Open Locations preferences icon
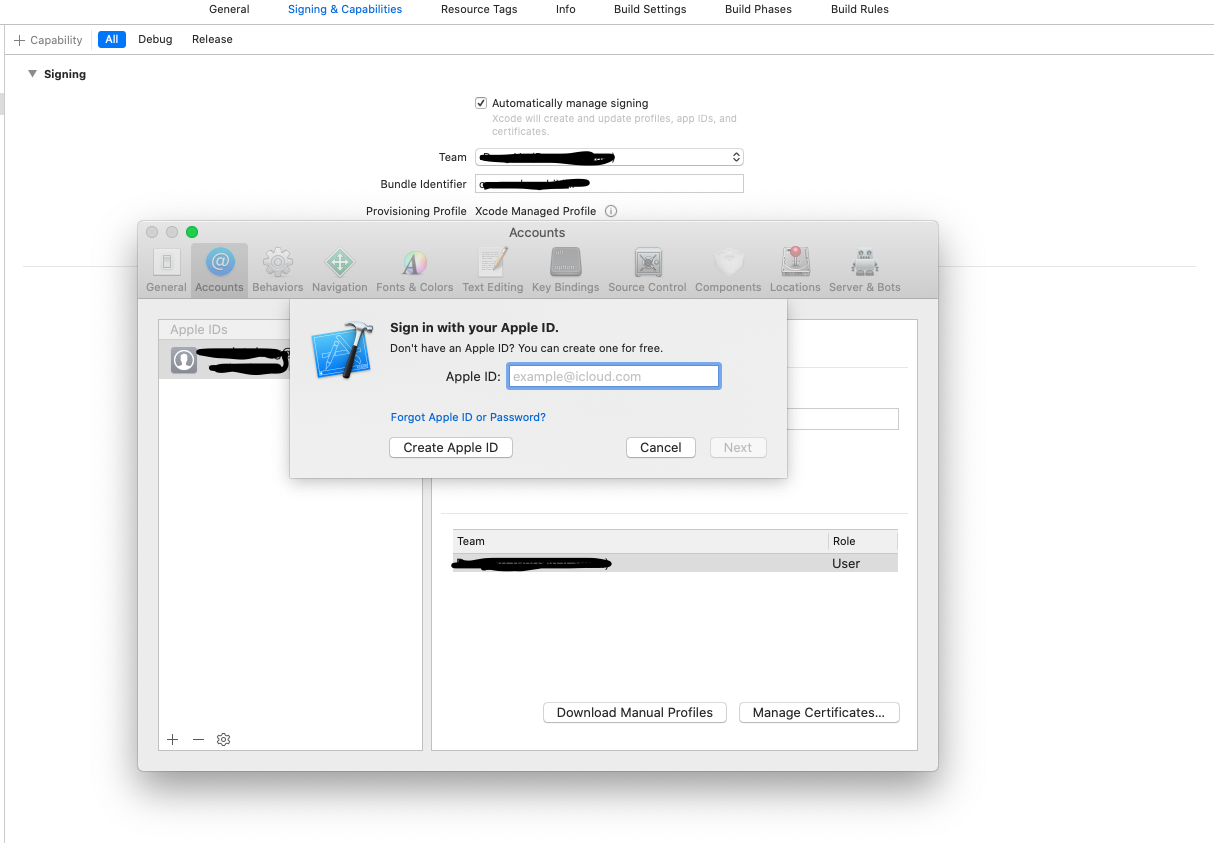Screen dimensions: 1214x843 (x=795, y=262)
